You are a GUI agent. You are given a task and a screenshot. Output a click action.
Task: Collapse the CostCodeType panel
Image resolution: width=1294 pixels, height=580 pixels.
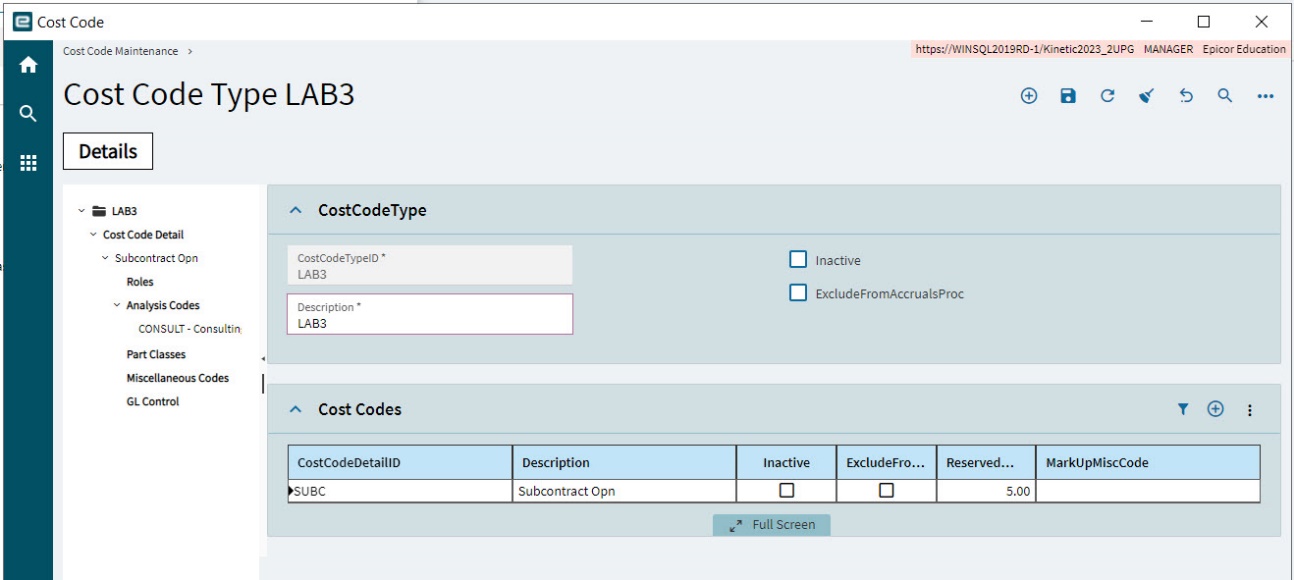295,210
